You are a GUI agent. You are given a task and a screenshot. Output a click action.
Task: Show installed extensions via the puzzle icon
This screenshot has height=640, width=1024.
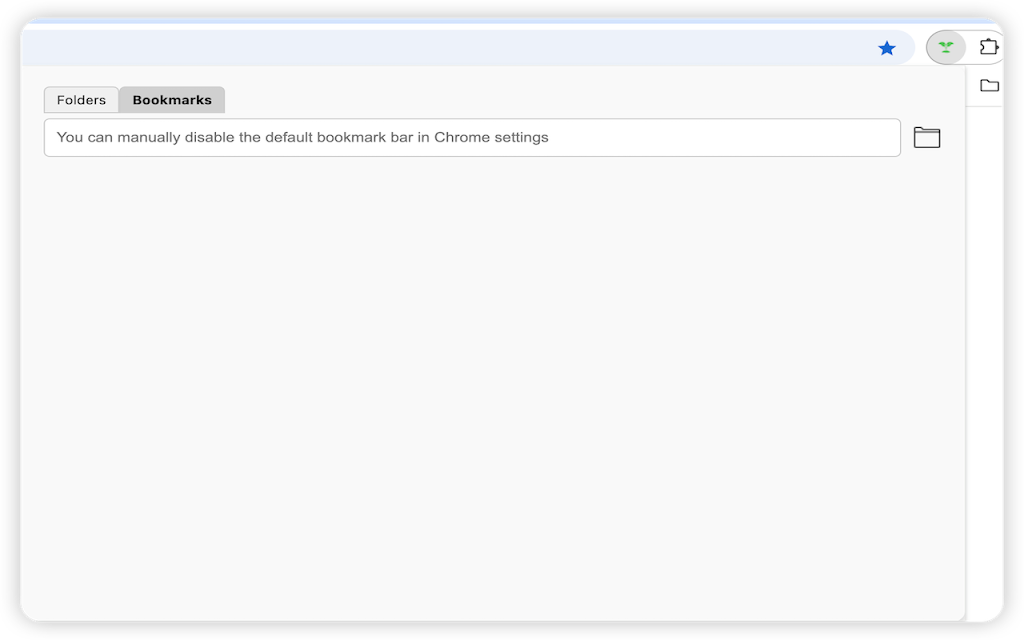click(988, 47)
